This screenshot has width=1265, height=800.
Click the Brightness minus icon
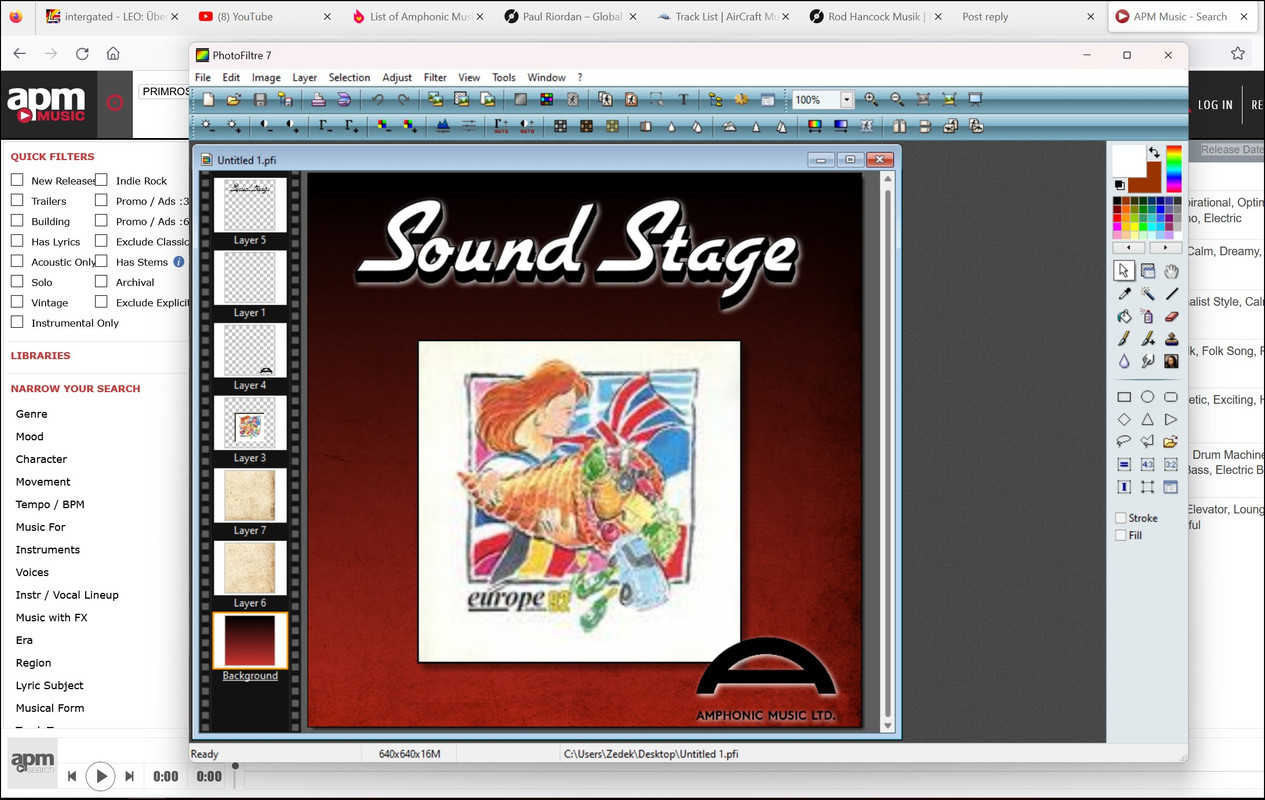(208, 126)
